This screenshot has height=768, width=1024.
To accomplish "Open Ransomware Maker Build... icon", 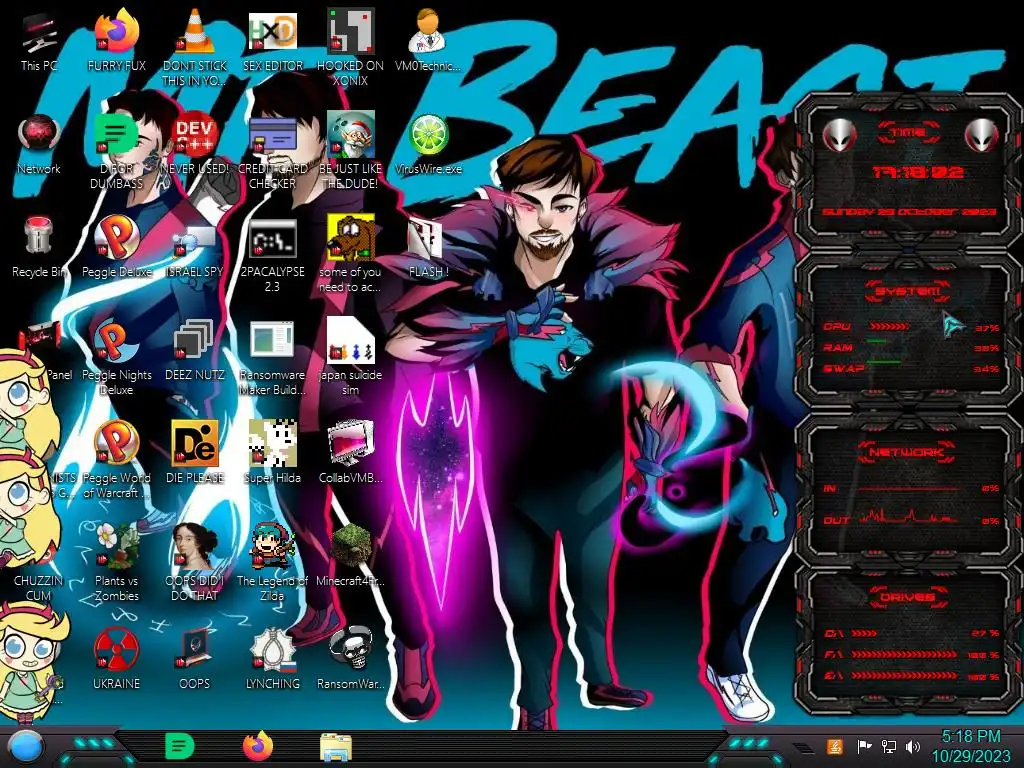I will point(272,359).
